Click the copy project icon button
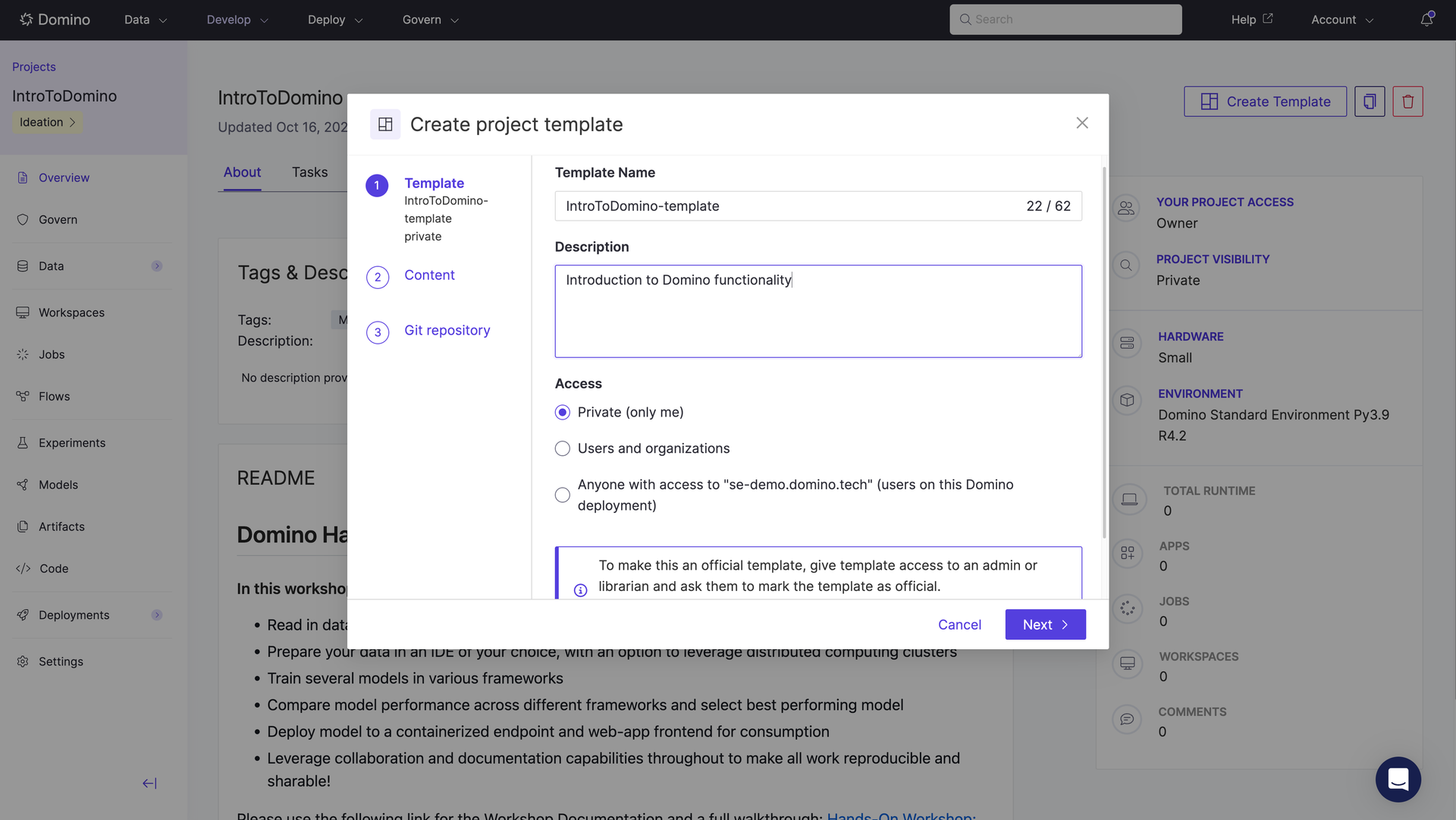Image resolution: width=1456 pixels, height=820 pixels. [1370, 102]
